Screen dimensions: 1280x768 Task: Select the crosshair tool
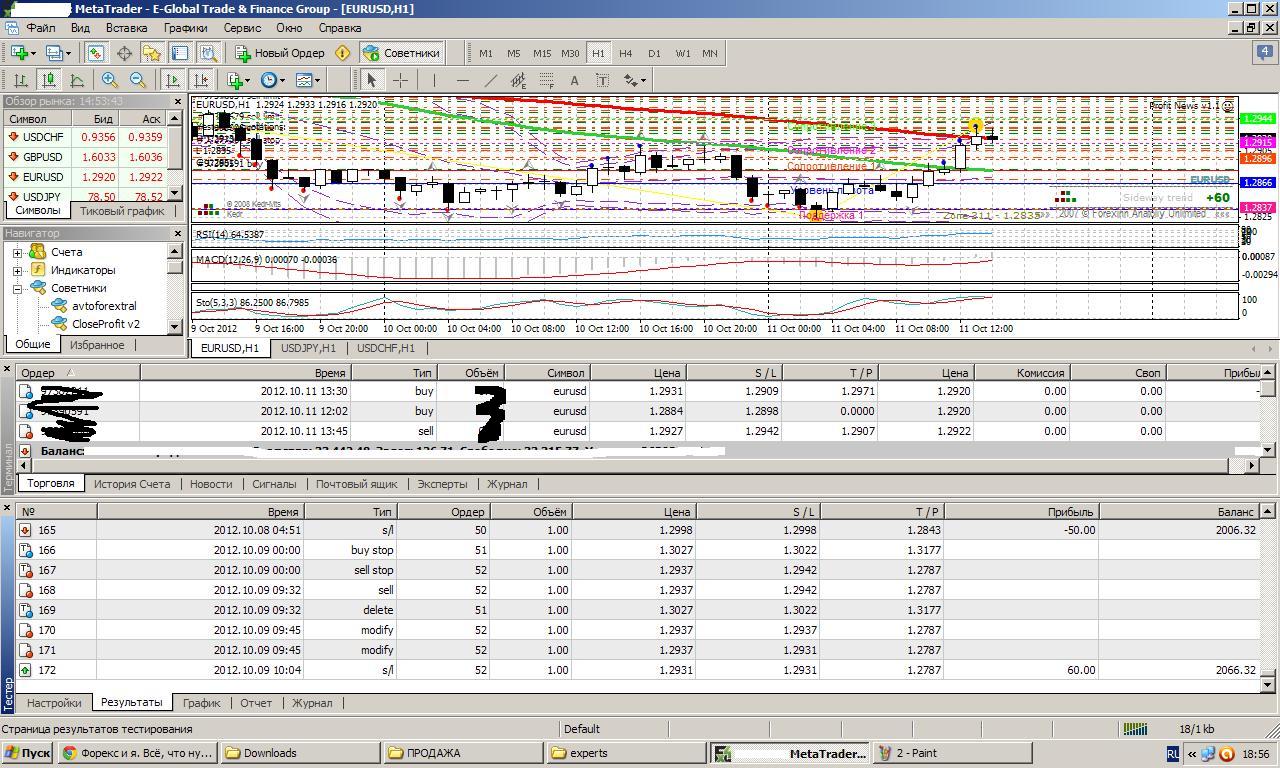[x=400, y=80]
